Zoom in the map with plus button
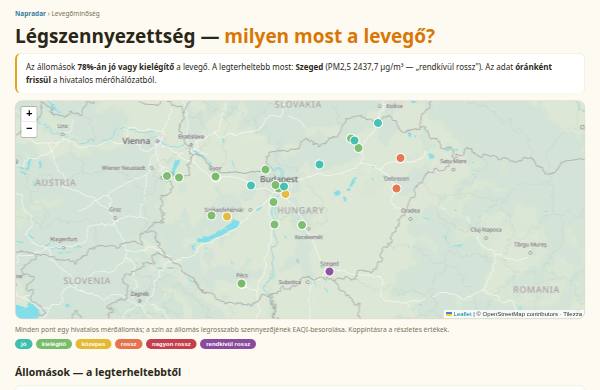The image size is (600, 390). pyautogui.click(x=29, y=114)
